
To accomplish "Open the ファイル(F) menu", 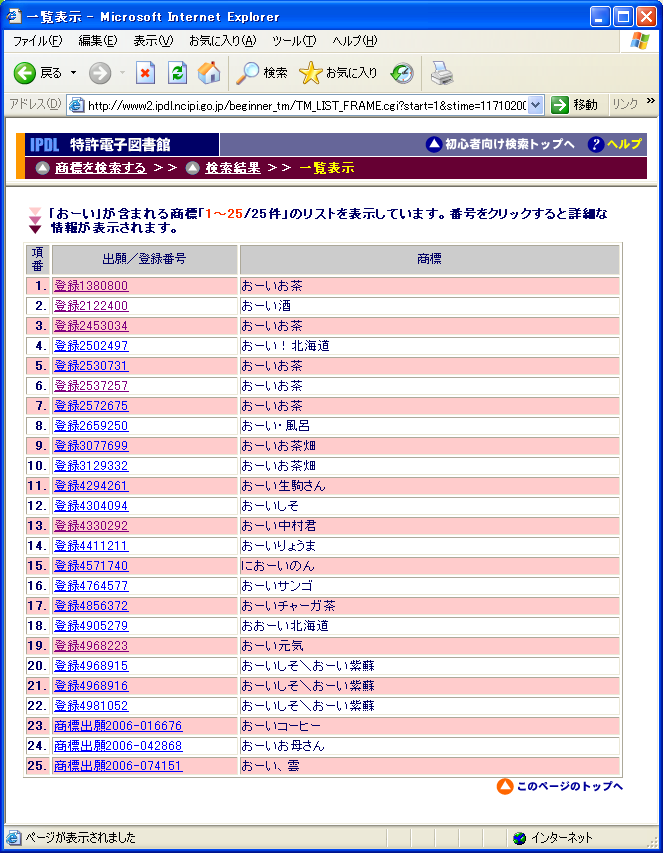I will click(x=37, y=41).
